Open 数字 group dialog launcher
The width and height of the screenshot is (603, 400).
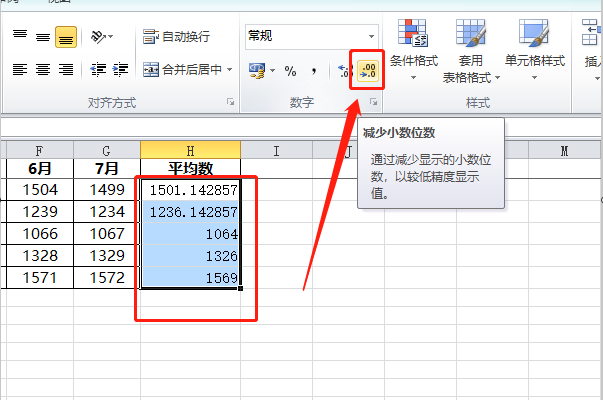[373, 102]
